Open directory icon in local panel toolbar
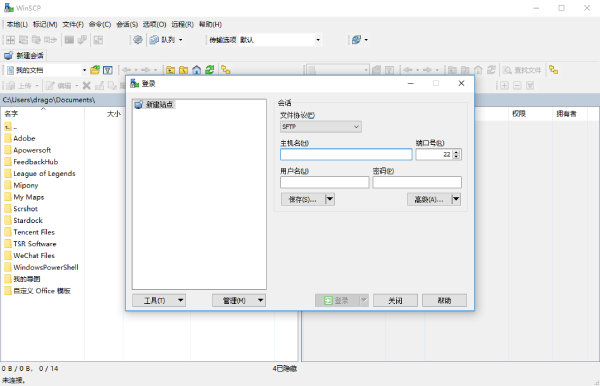The image size is (600, 386). pos(95,70)
